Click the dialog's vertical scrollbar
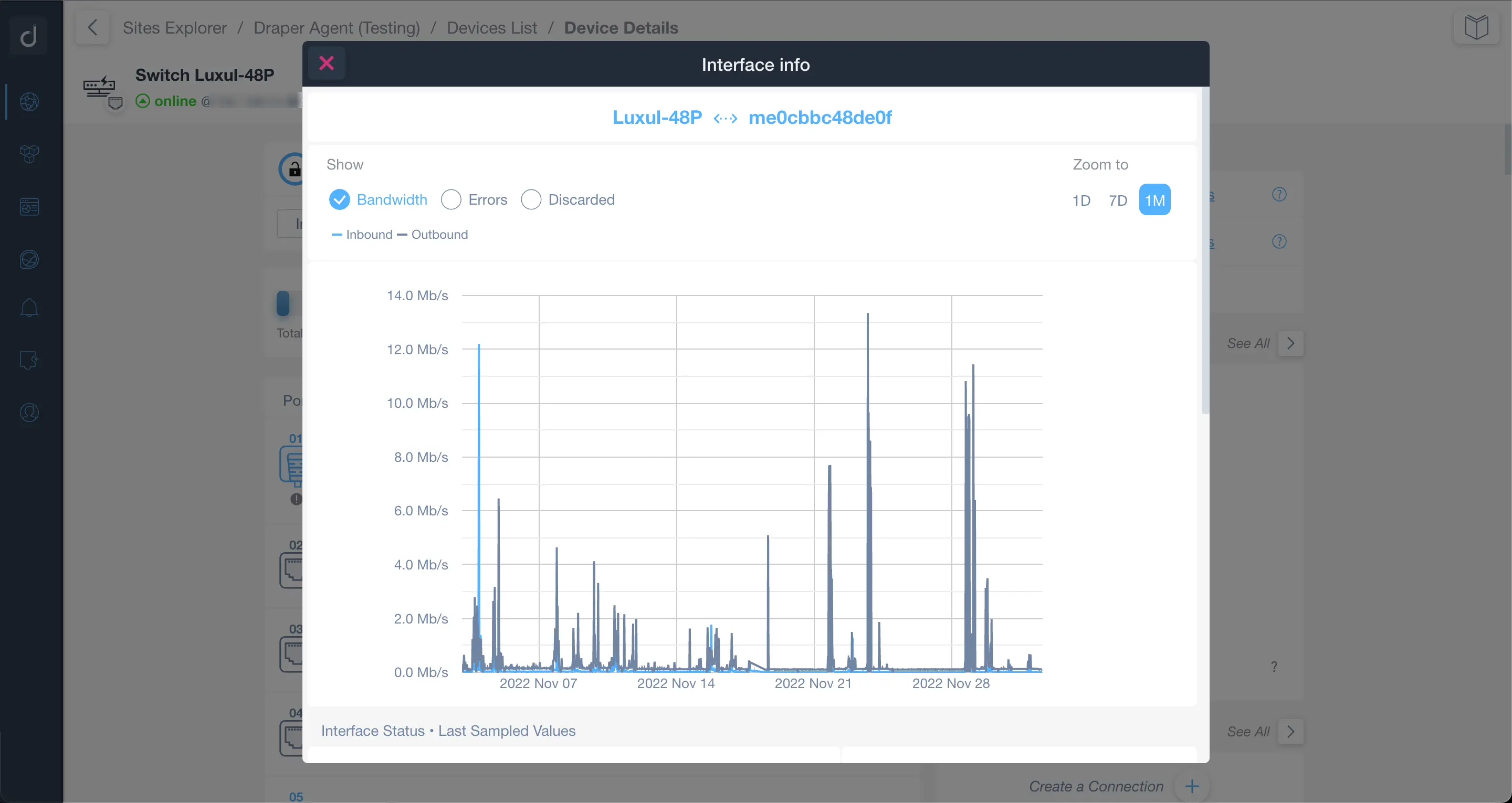This screenshot has height=803, width=1512. coord(1205,252)
